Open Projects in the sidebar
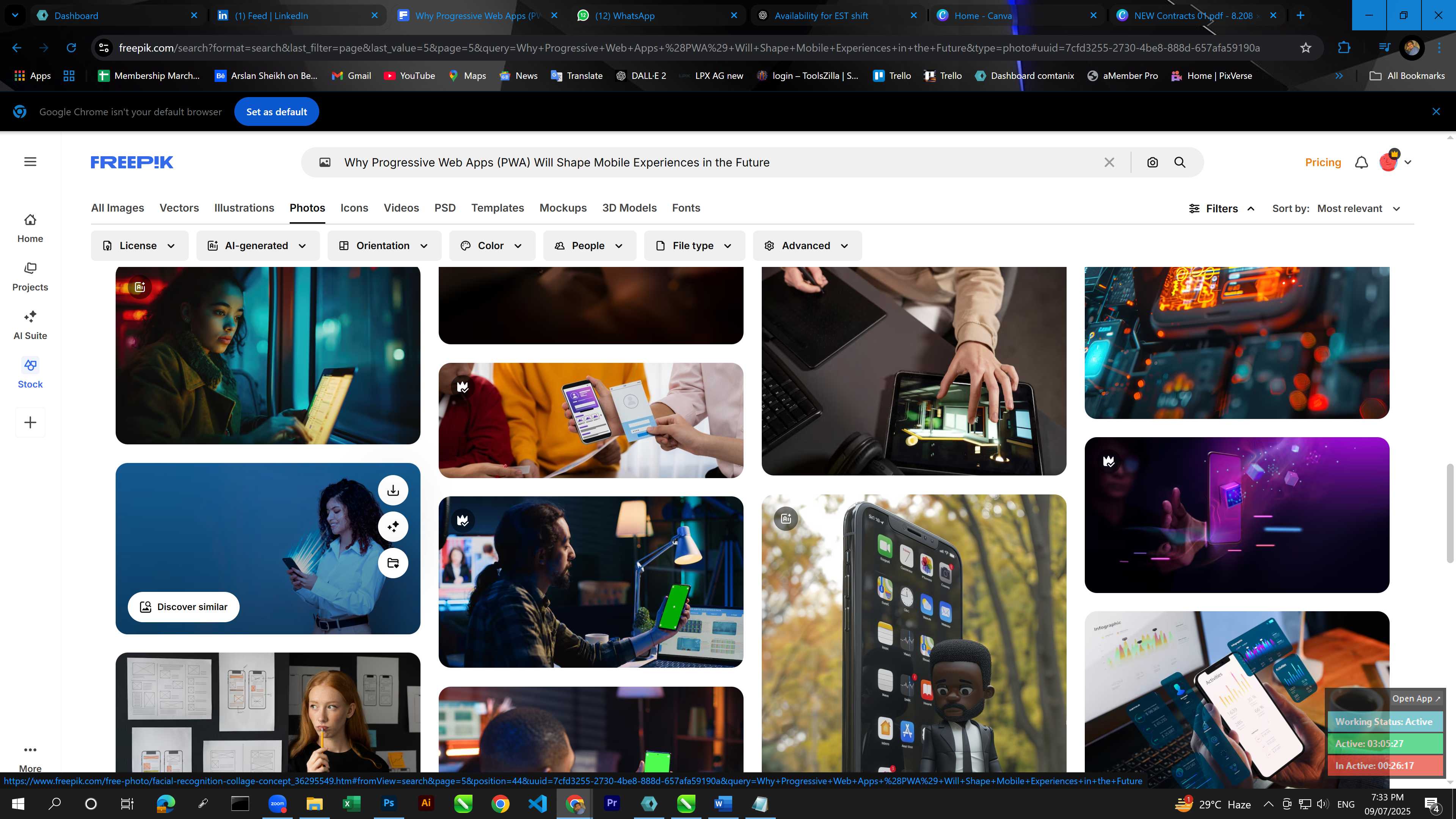Viewport: 1456px width, 819px height. pyautogui.click(x=30, y=277)
